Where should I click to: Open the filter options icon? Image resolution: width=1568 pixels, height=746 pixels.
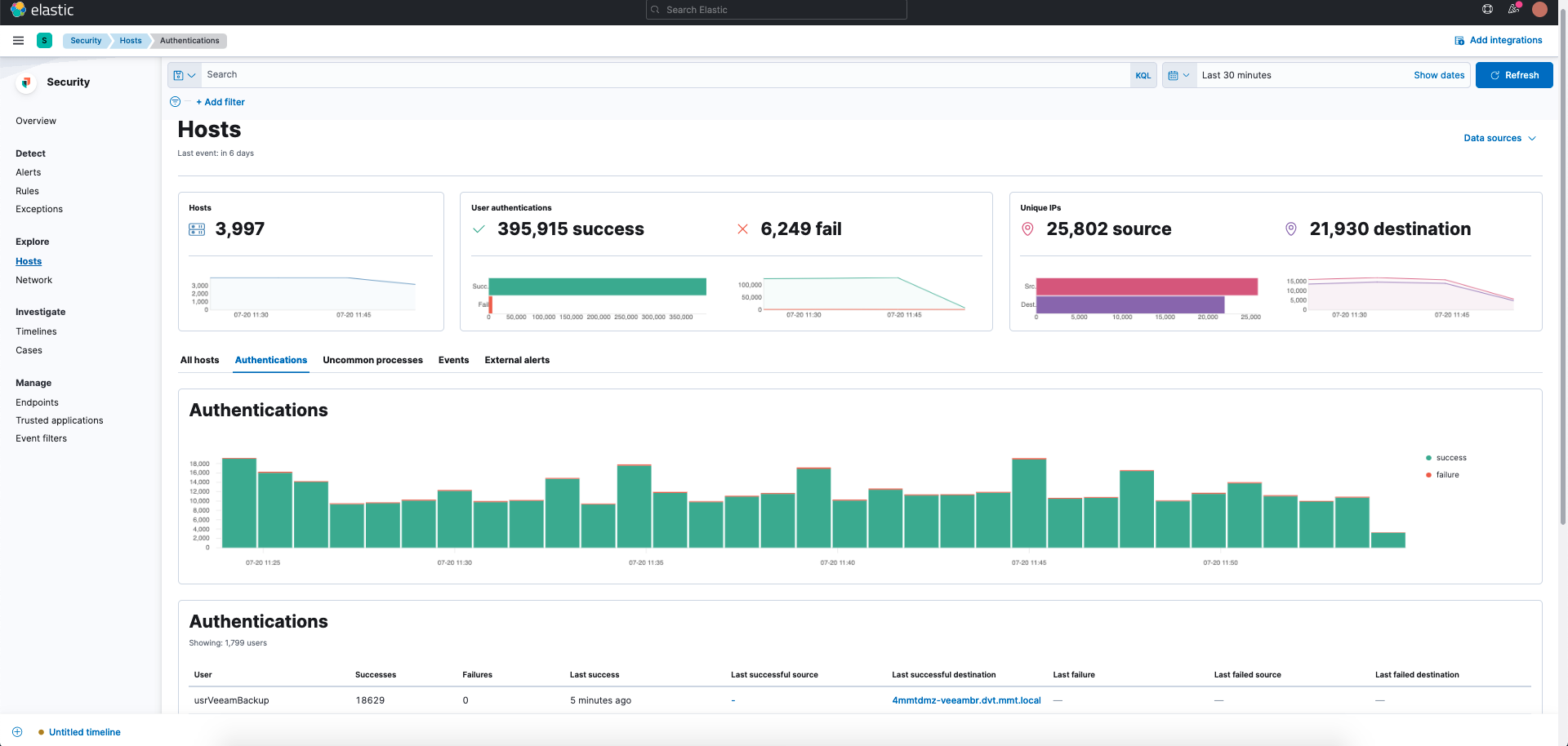(x=175, y=102)
